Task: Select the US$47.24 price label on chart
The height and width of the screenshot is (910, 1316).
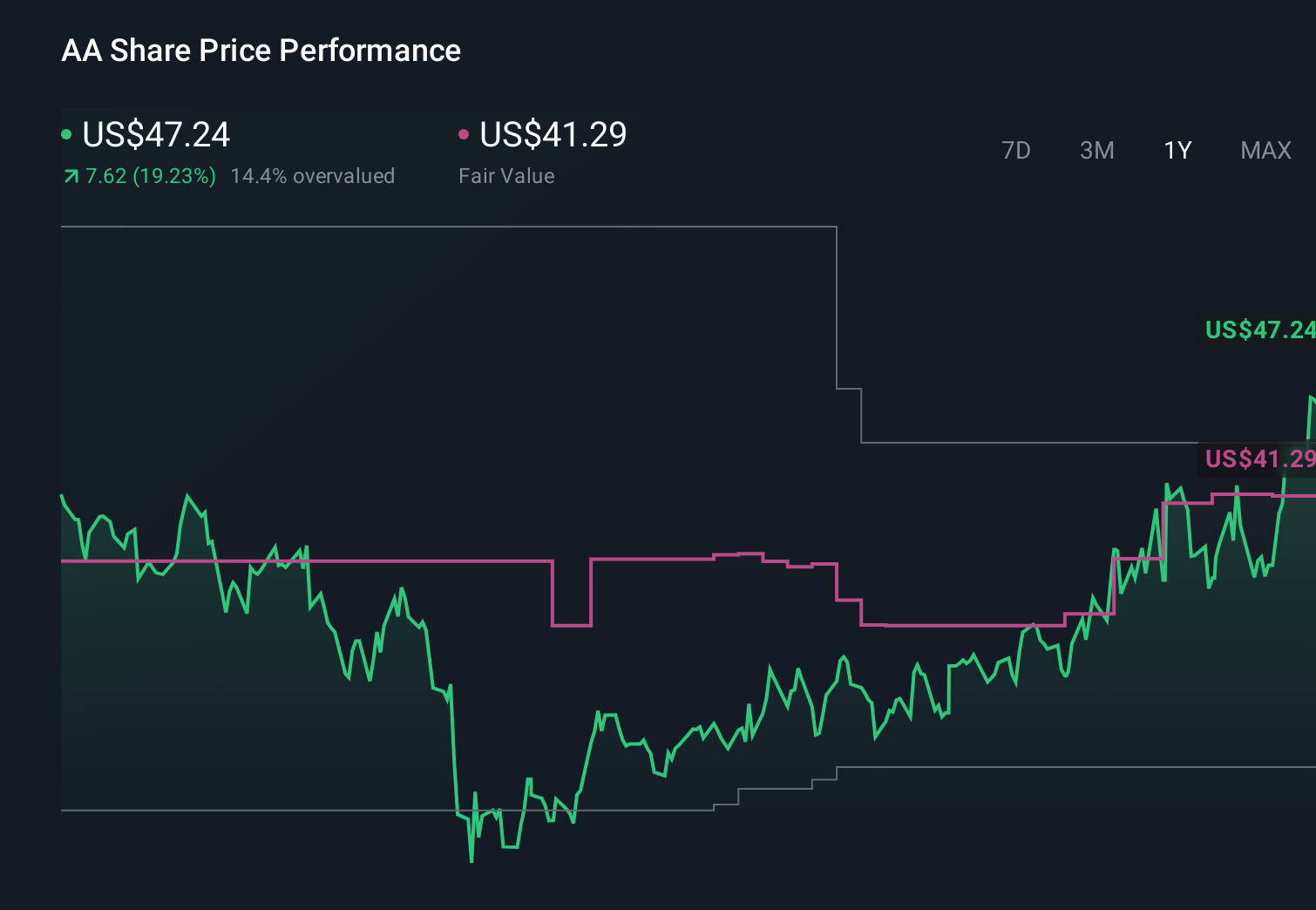Action: tap(1258, 330)
